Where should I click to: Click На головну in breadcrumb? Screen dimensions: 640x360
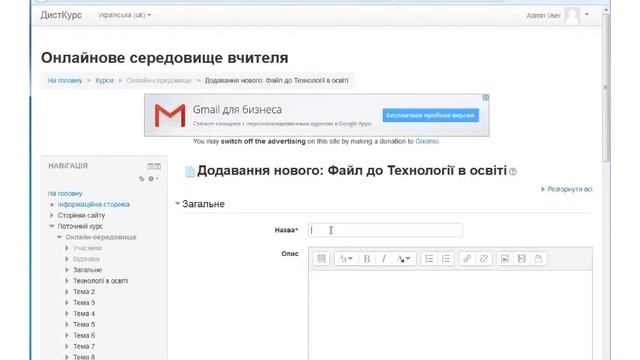[65, 80]
